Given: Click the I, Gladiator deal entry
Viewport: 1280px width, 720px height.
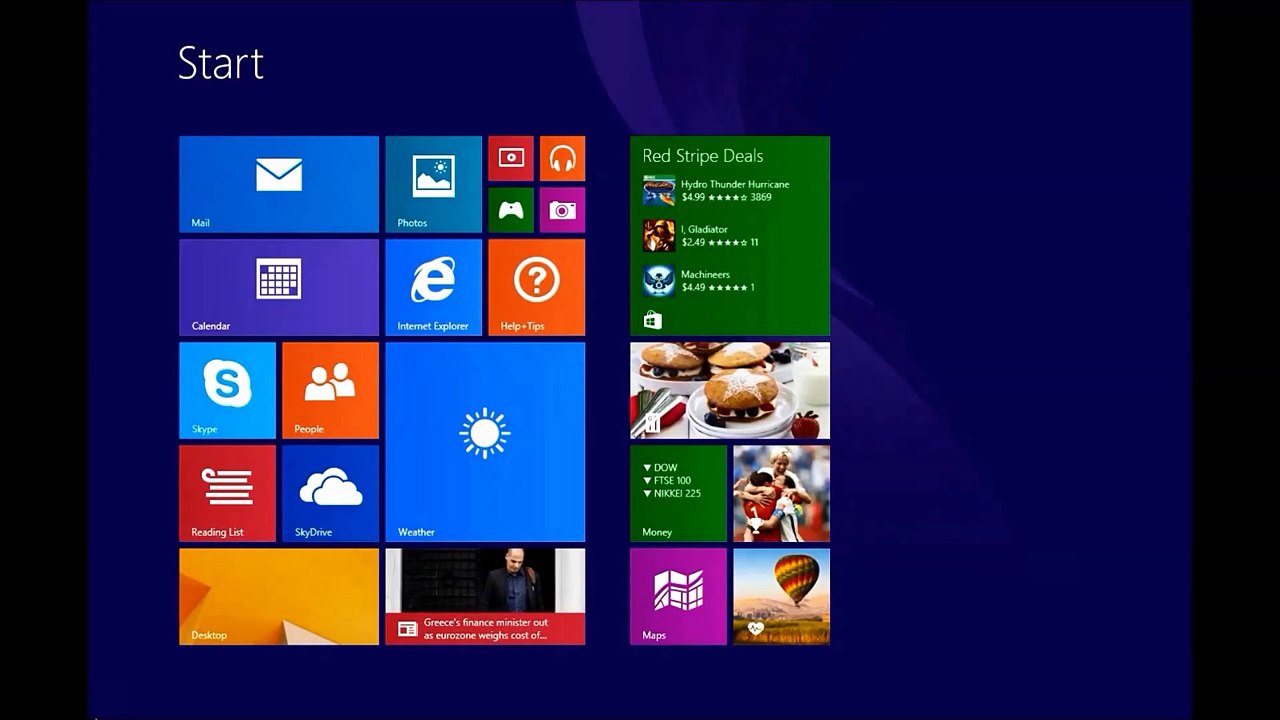Looking at the screenshot, I should click(x=701, y=236).
